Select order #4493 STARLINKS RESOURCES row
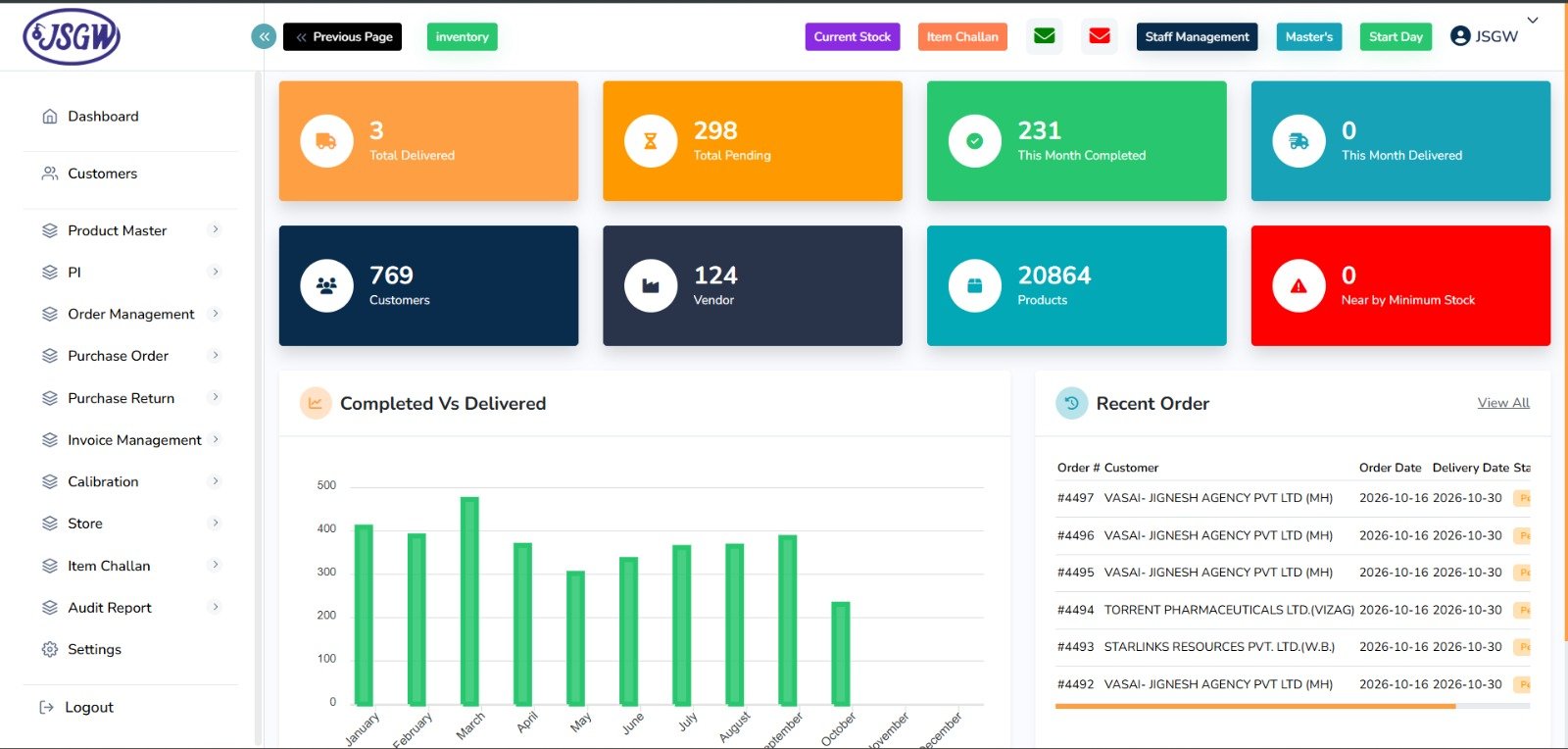The width and height of the screenshot is (1568, 749). (1294, 647)
